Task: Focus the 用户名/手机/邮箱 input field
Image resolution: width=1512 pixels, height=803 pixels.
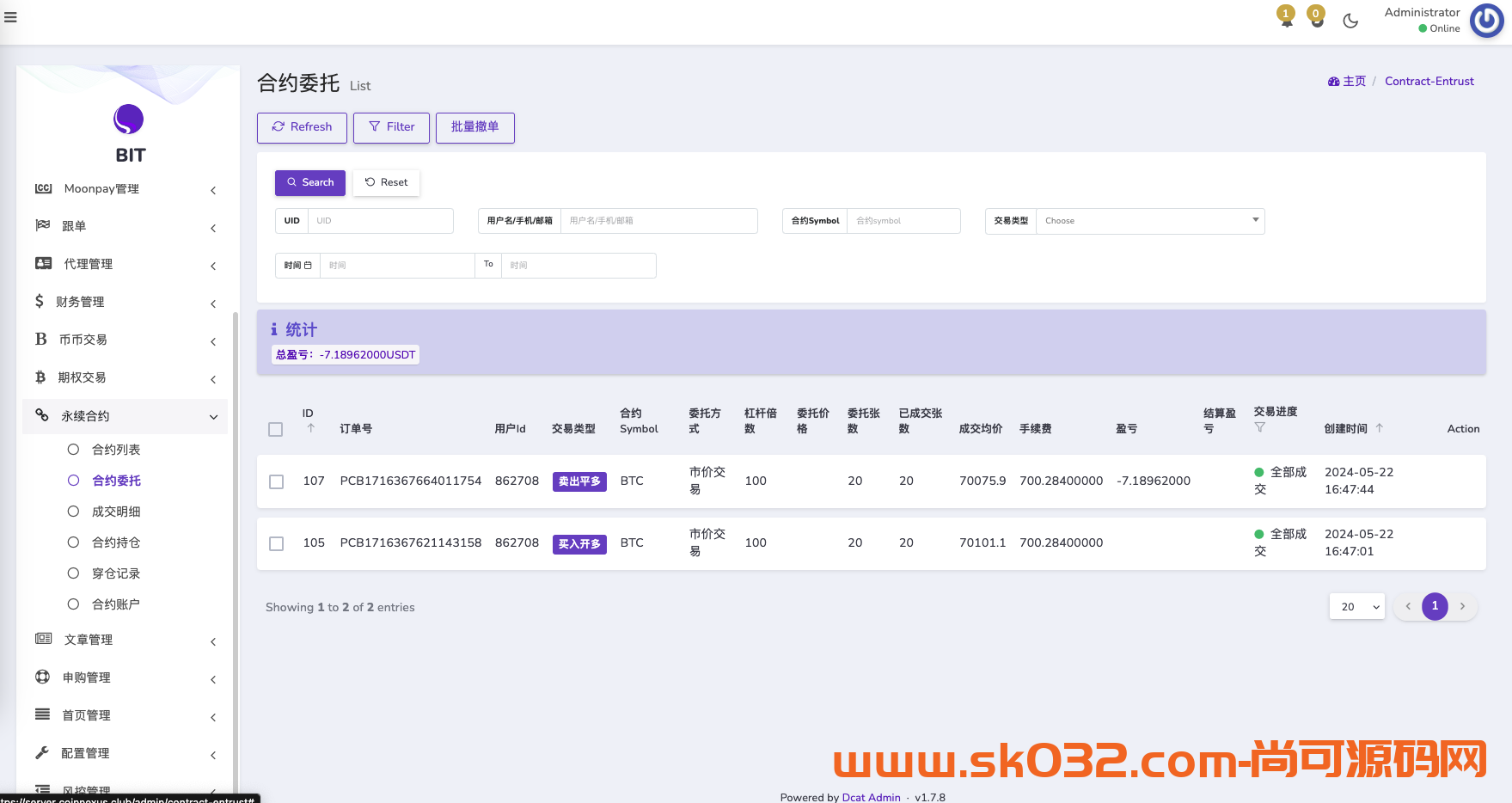Action: (x=659, y=221)
